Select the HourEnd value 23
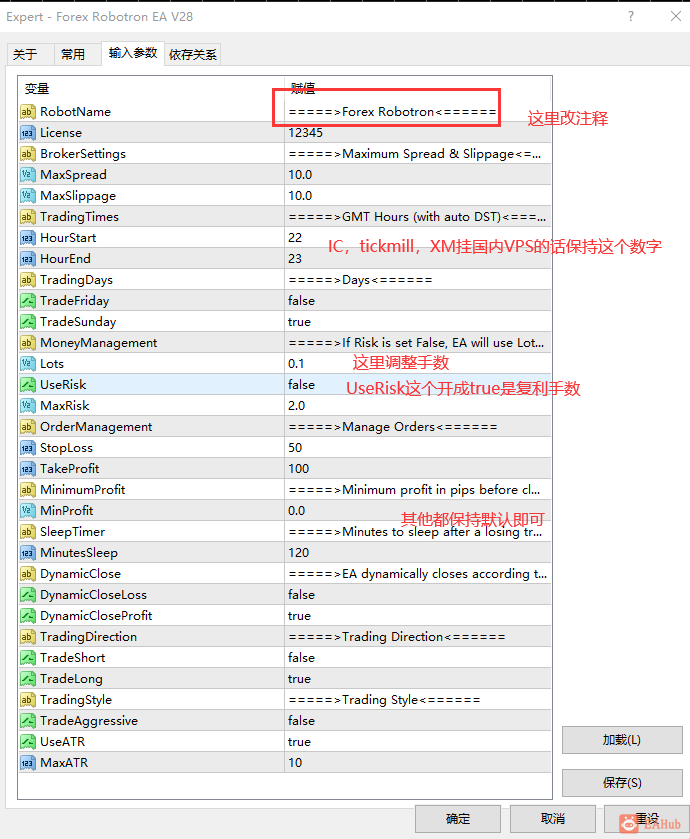 295,259
